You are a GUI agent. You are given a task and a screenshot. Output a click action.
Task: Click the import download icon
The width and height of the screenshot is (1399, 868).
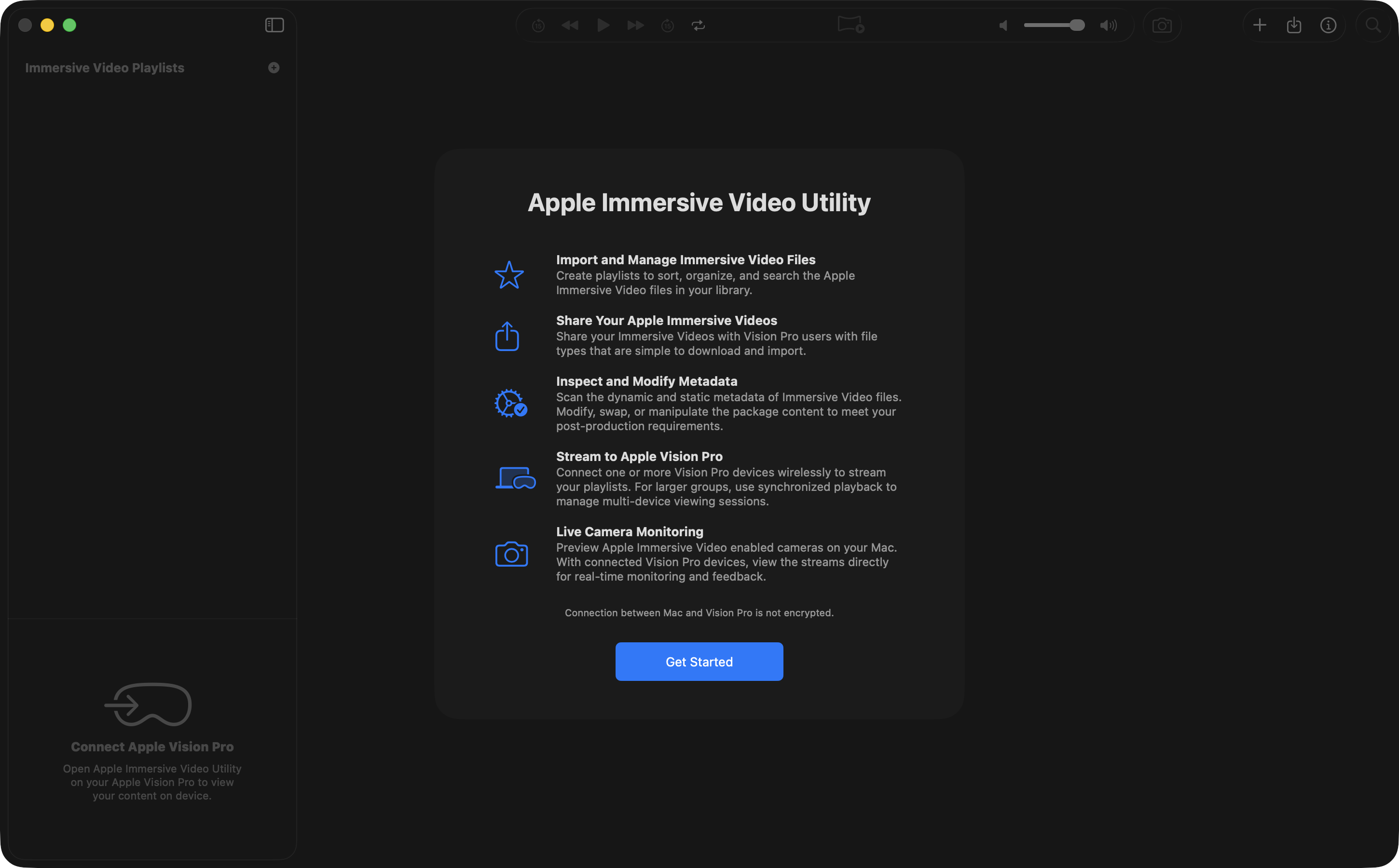1294,25
